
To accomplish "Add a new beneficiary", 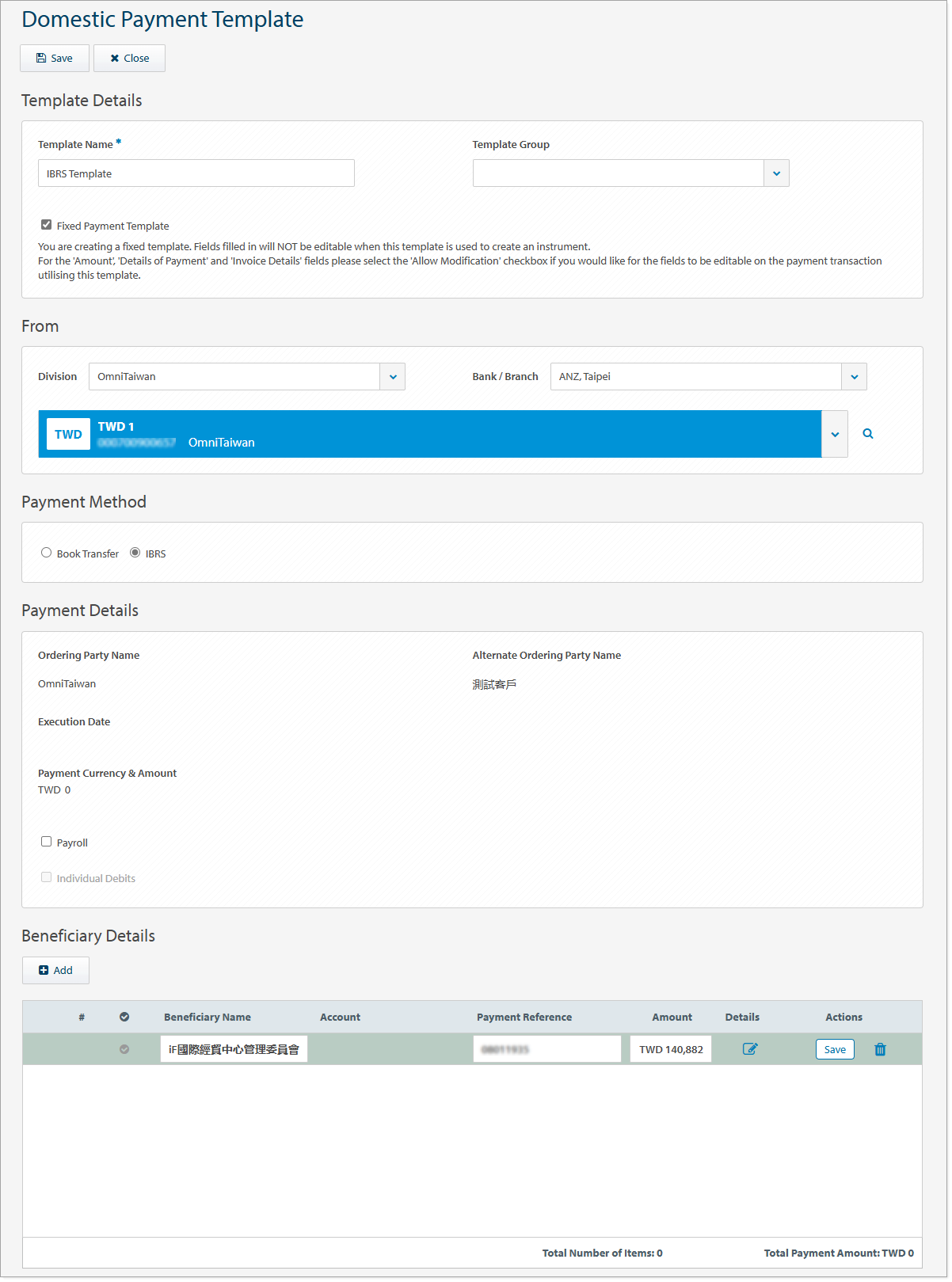I will [55, 970].
